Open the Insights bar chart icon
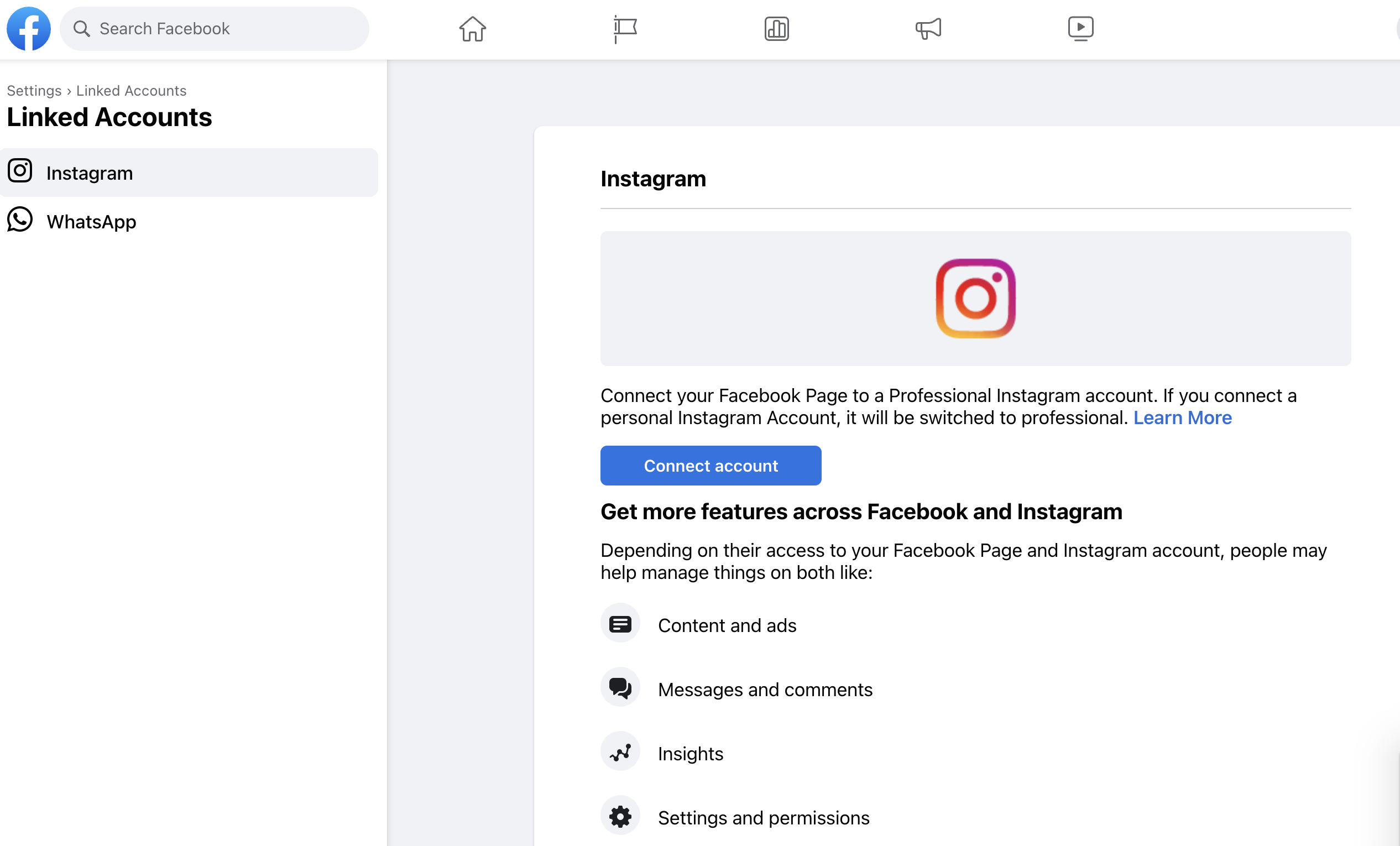The height and width of the screenshot is (846, 1400). click(776, 28)
